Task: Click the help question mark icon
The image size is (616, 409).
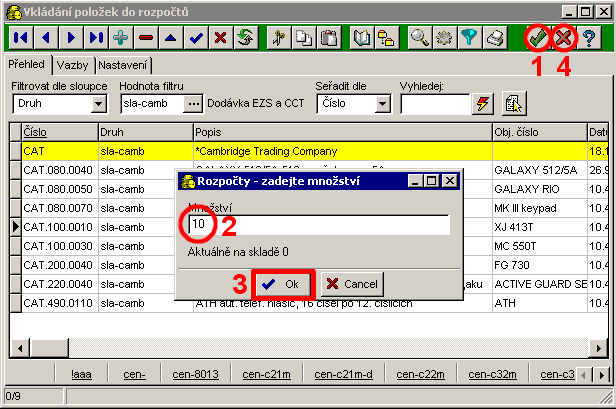Action: pos(590,38)
